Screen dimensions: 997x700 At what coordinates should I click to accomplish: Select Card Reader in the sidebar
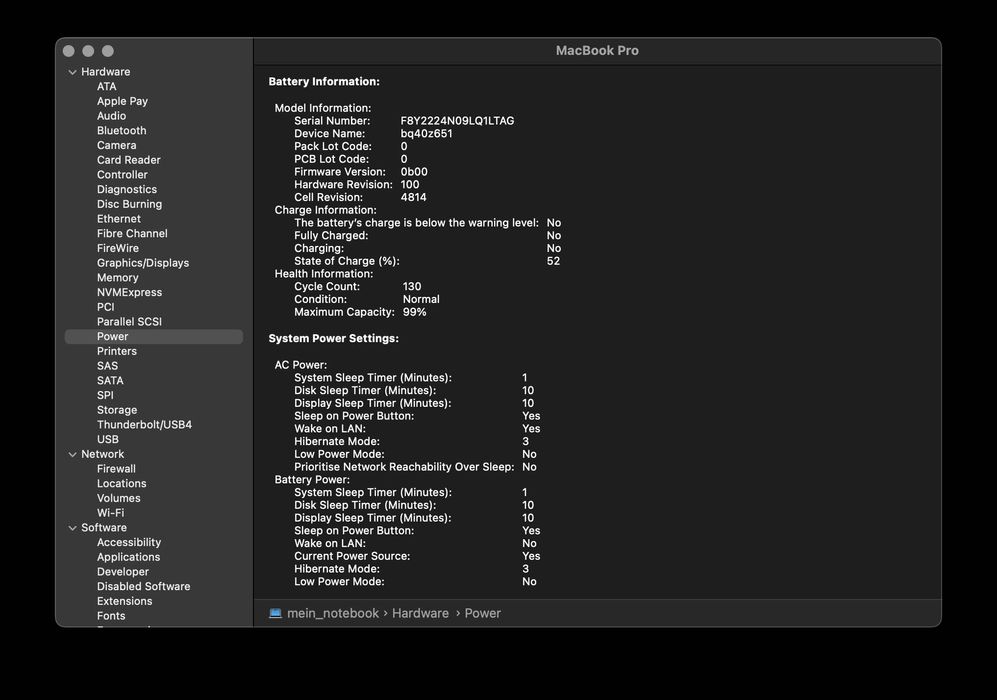click(128, 160)
